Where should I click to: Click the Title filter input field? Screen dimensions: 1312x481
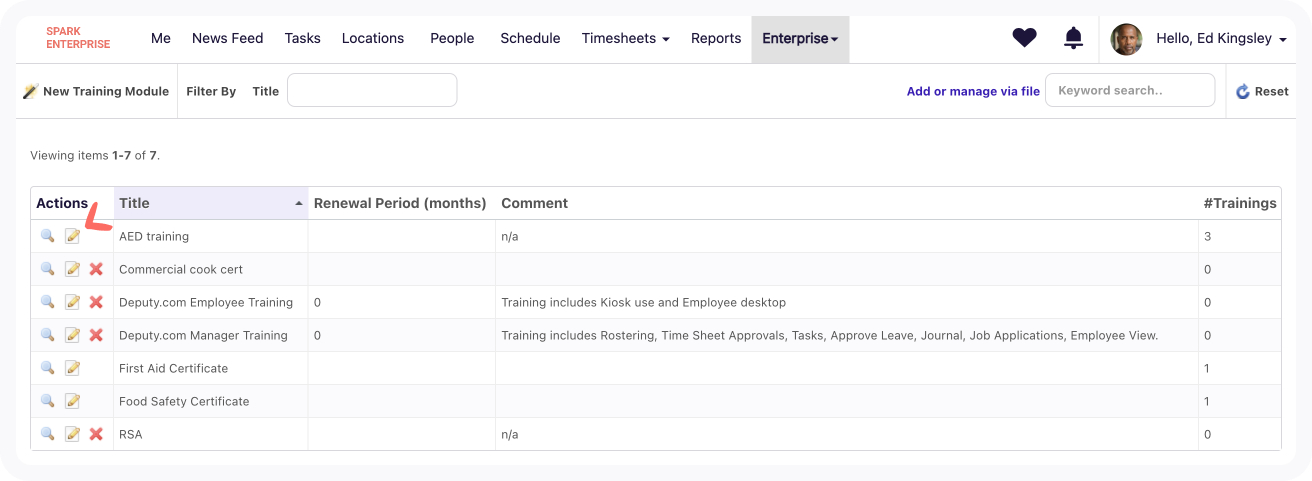pyautogui.click(x=372, y=90)
